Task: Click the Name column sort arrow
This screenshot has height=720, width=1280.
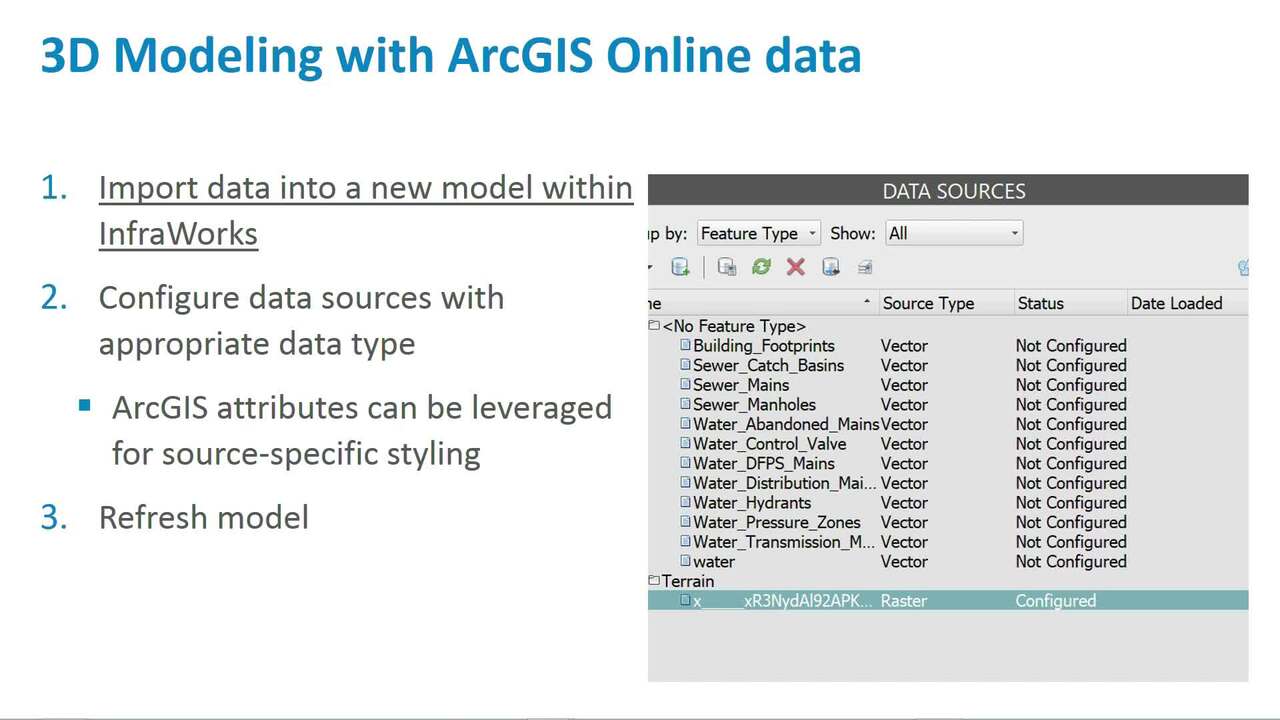Action: [x=866, y=302]
